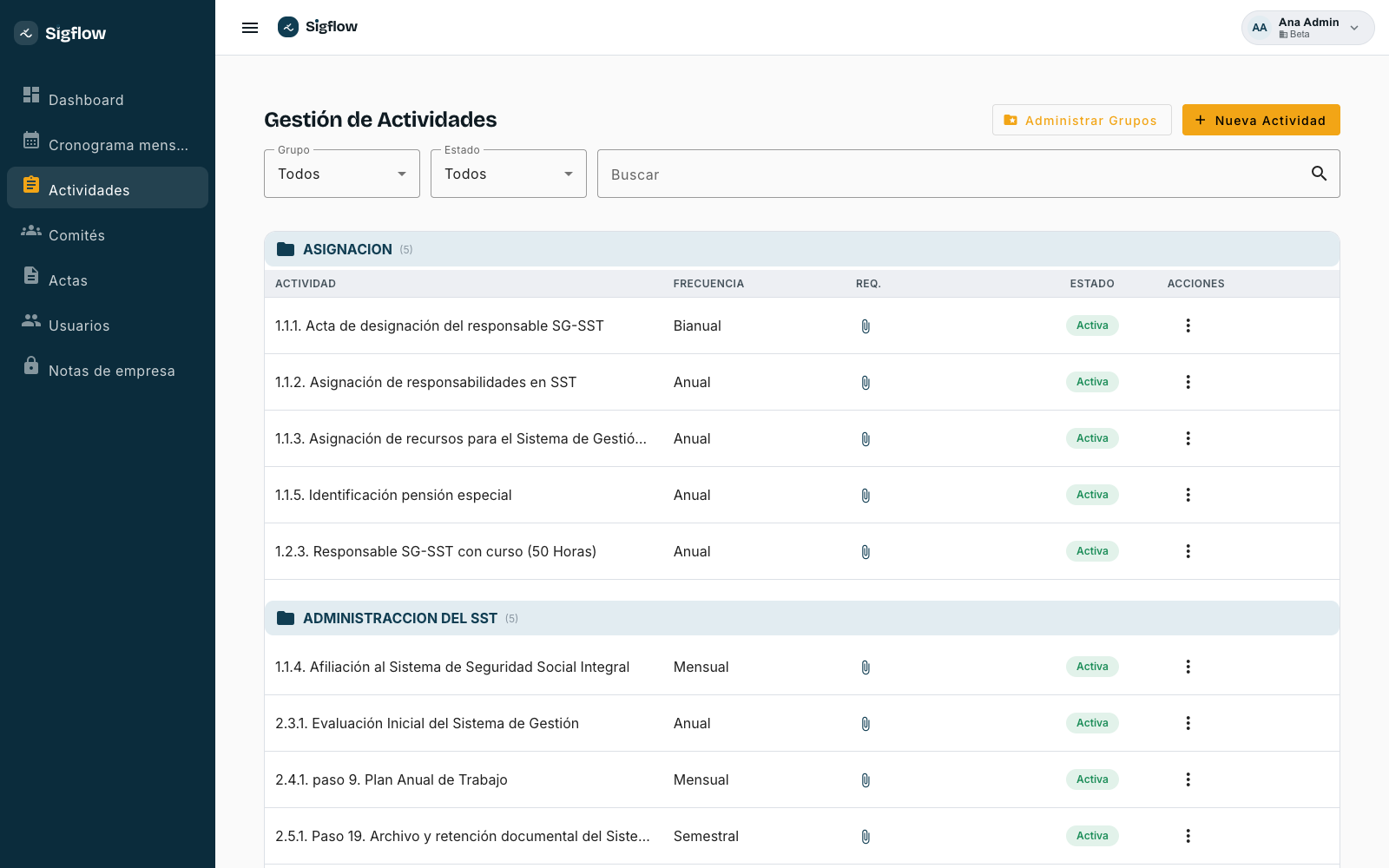Click Administrar Grupos button

[1082, 120]
